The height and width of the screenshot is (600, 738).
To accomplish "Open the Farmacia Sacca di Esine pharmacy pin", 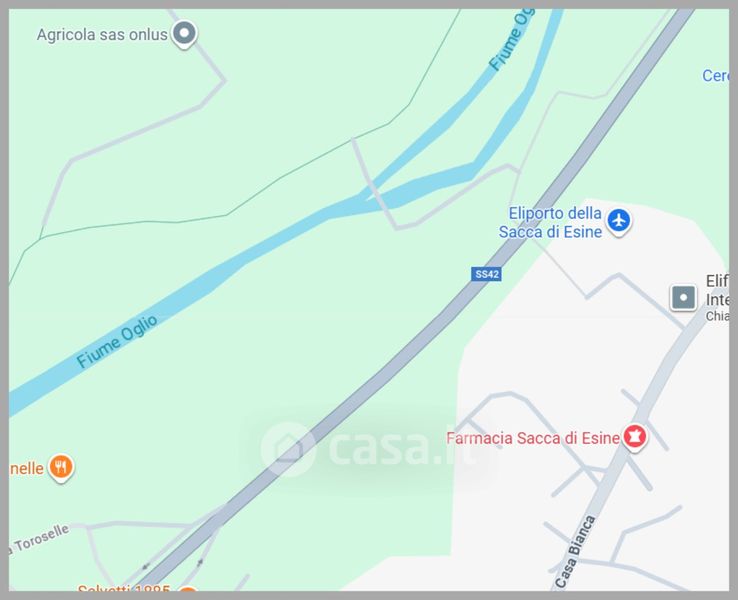I will click(634, 437).
